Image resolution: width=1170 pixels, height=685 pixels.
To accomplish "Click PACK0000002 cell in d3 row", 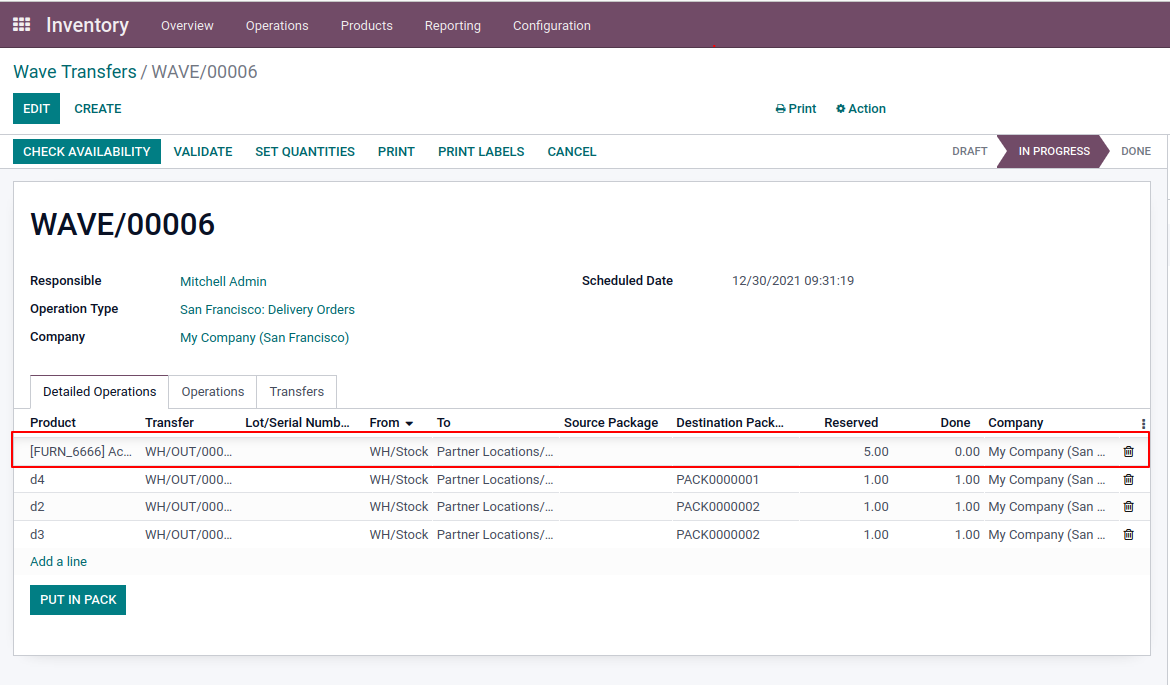I will point(718,534).
